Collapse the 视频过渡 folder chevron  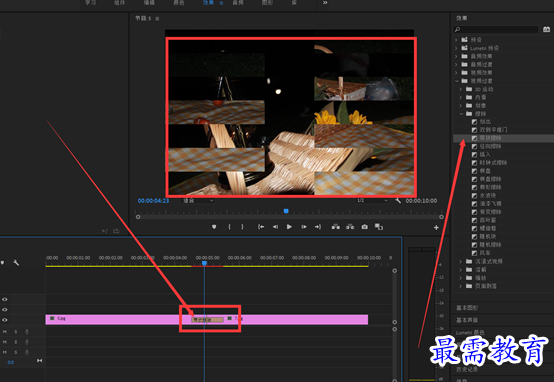pyautogui.click(x=456, y=81)
